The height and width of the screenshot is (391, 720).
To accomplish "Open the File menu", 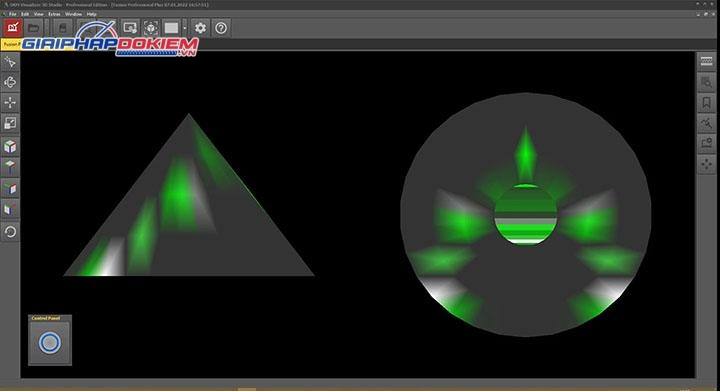I will [x=13, y=14].
